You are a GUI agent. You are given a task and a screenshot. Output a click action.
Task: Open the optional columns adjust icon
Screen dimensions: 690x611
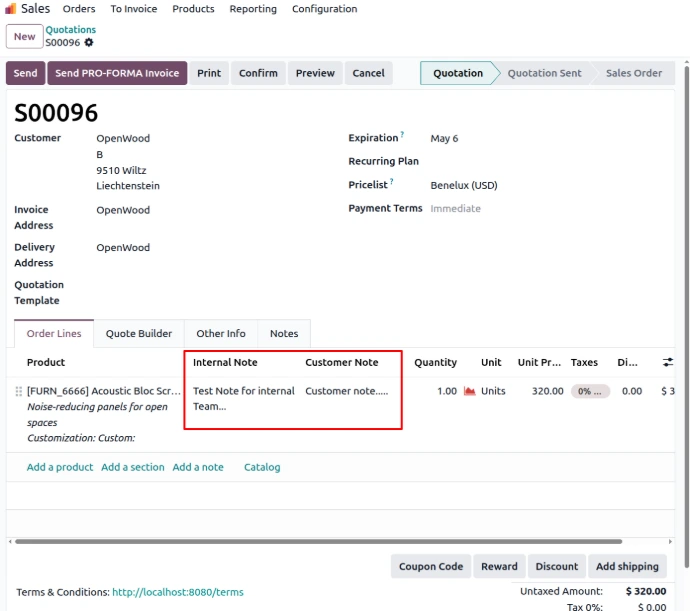click(x=669, y=362)
